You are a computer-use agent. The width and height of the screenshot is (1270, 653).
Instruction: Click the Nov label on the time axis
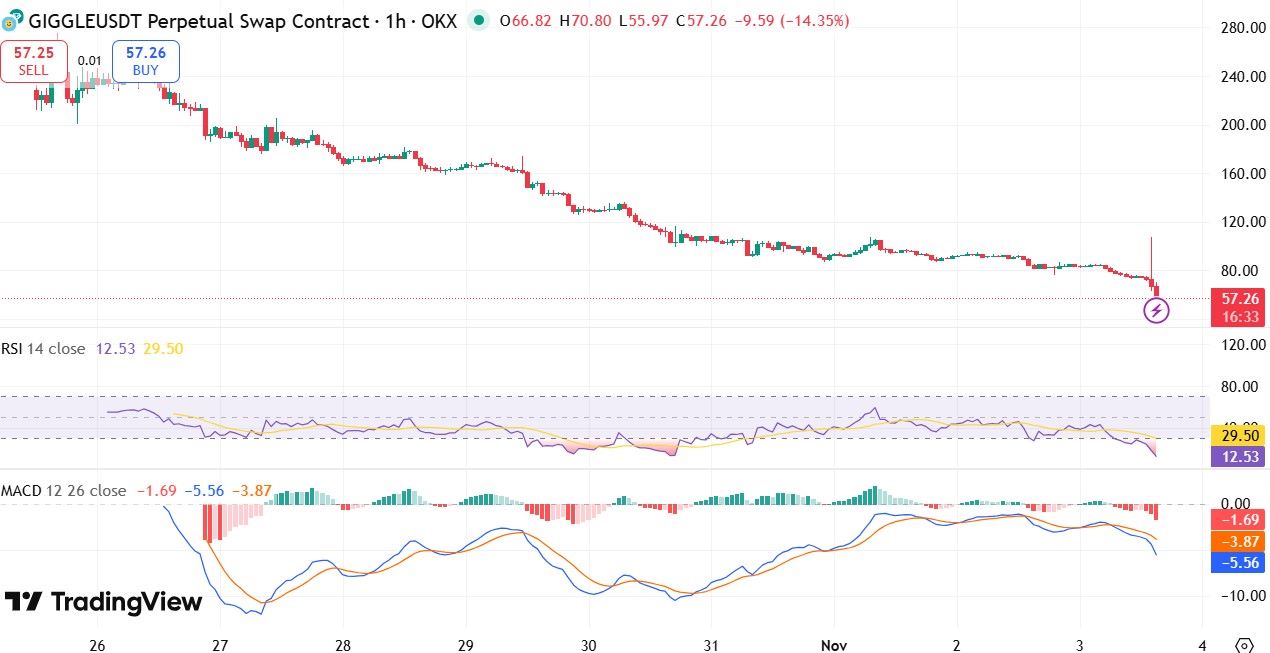(834, 646)
